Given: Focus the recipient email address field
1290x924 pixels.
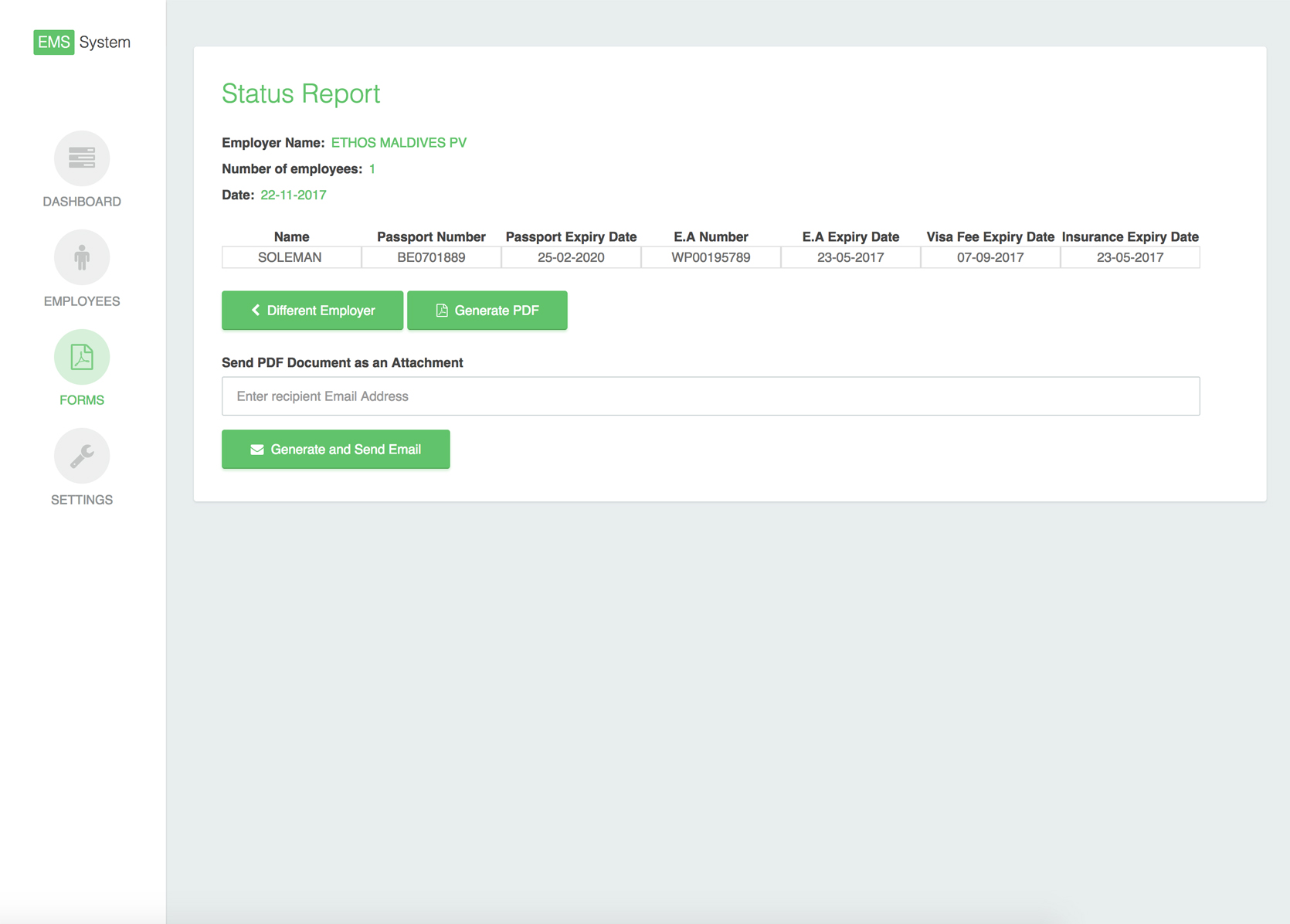Looking at the screenshot, I should [x=711, y=396].
